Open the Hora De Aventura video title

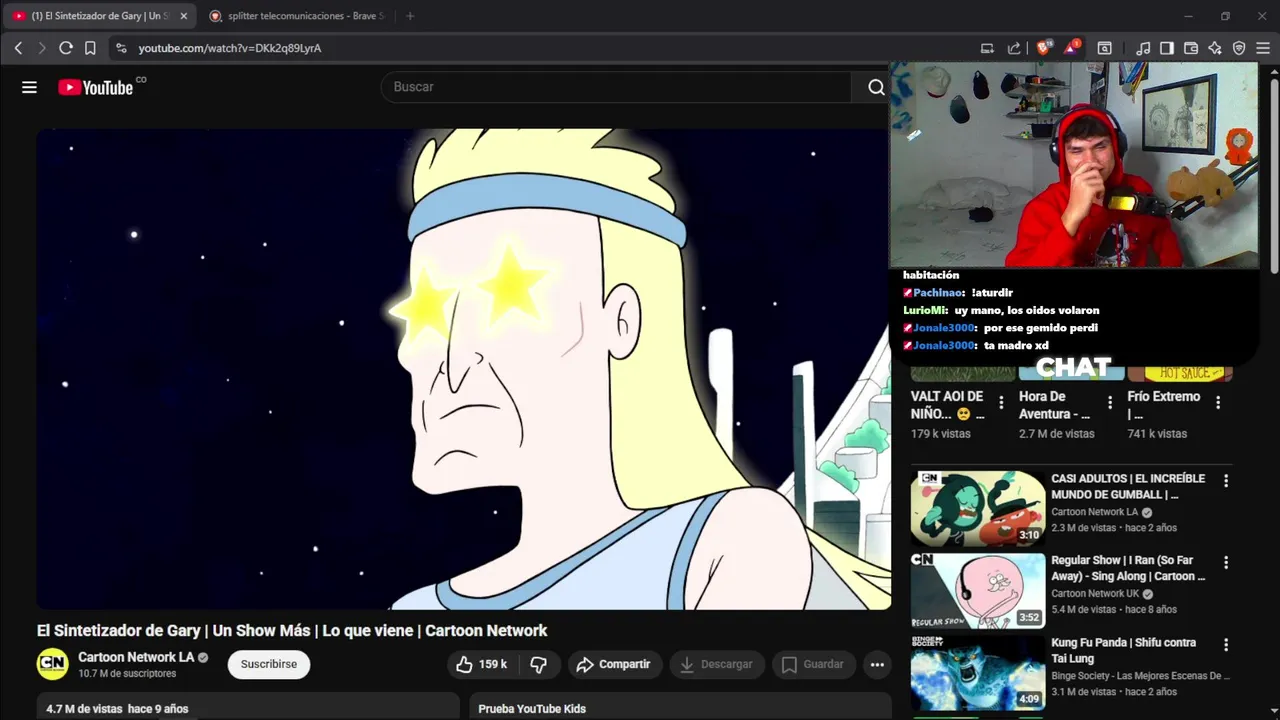[x=1056, y=405]
